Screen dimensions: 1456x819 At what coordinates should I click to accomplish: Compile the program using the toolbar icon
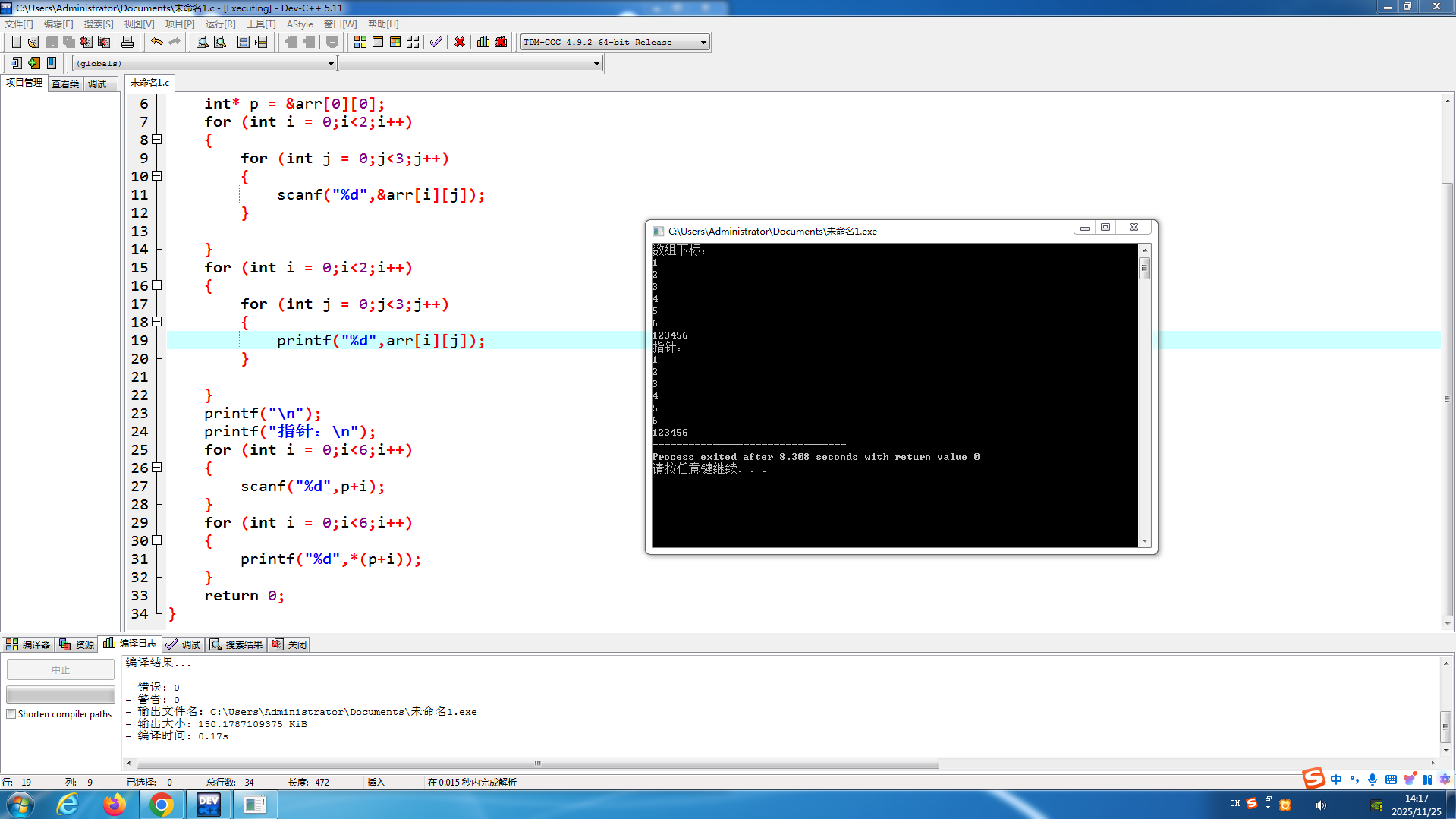click(360, 42)
